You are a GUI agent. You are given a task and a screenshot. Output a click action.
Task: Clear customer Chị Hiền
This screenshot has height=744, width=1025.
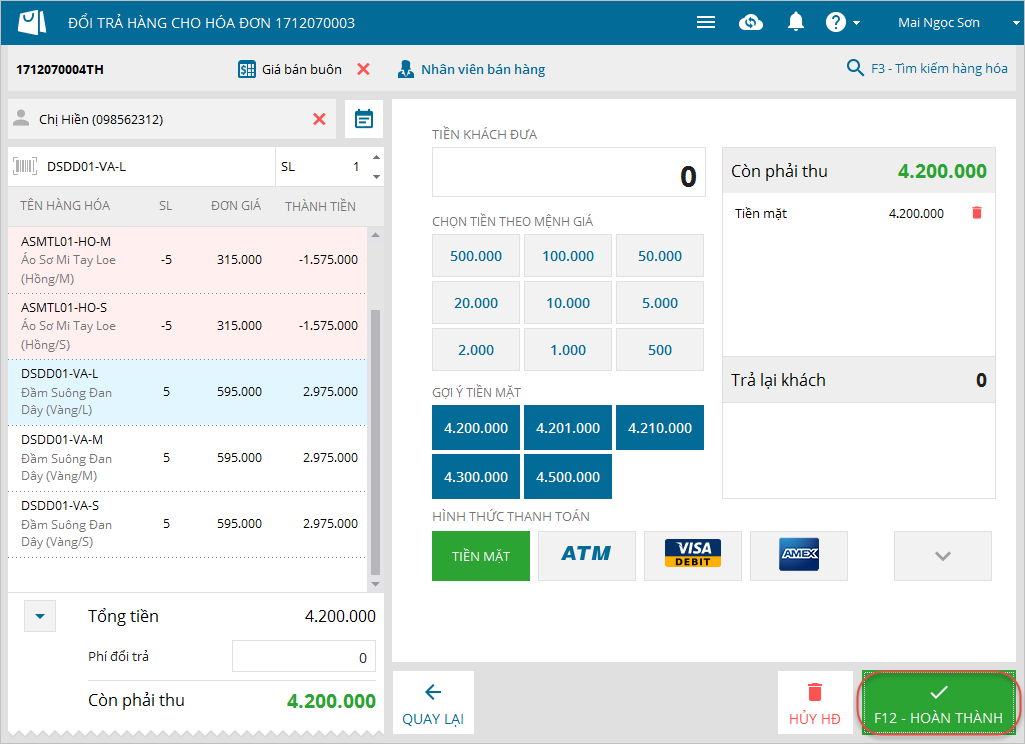click(319, 119)
